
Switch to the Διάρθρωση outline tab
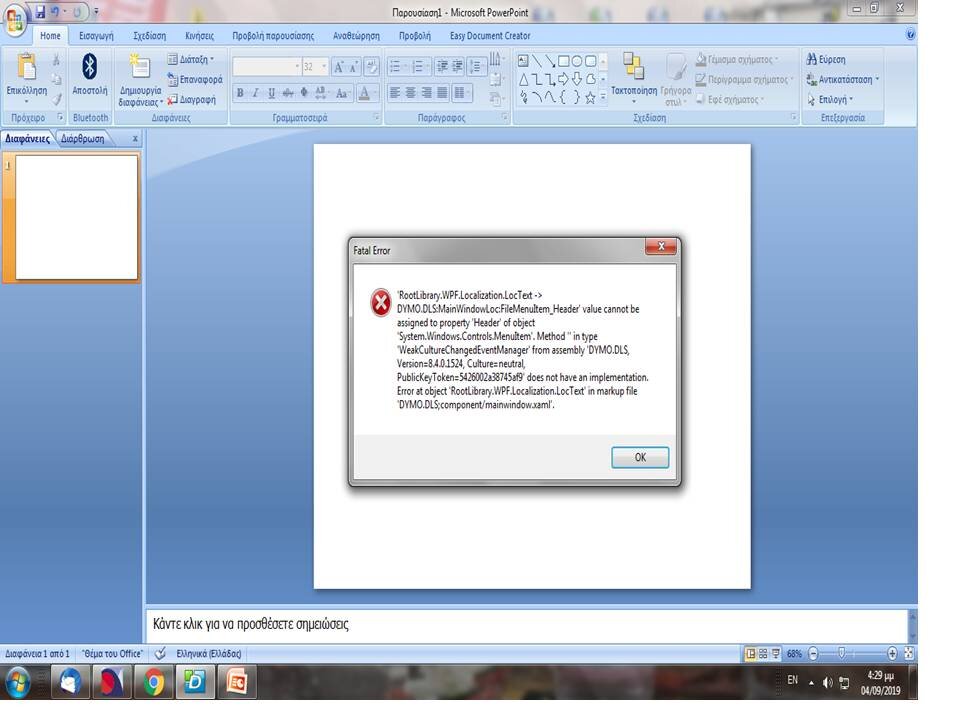pos(83,139)
